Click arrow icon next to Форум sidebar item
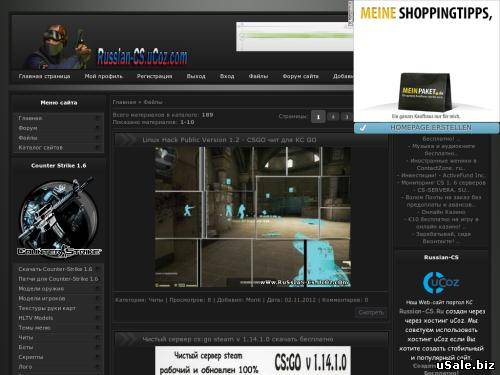The image size is (500, 375). coord(98,128)
